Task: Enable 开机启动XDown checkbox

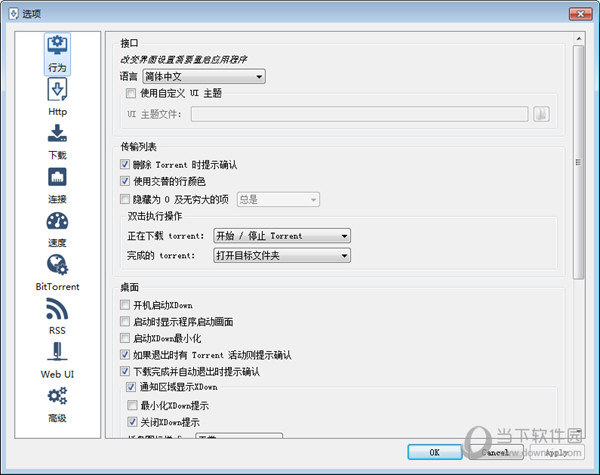Action: pos(125,305)
